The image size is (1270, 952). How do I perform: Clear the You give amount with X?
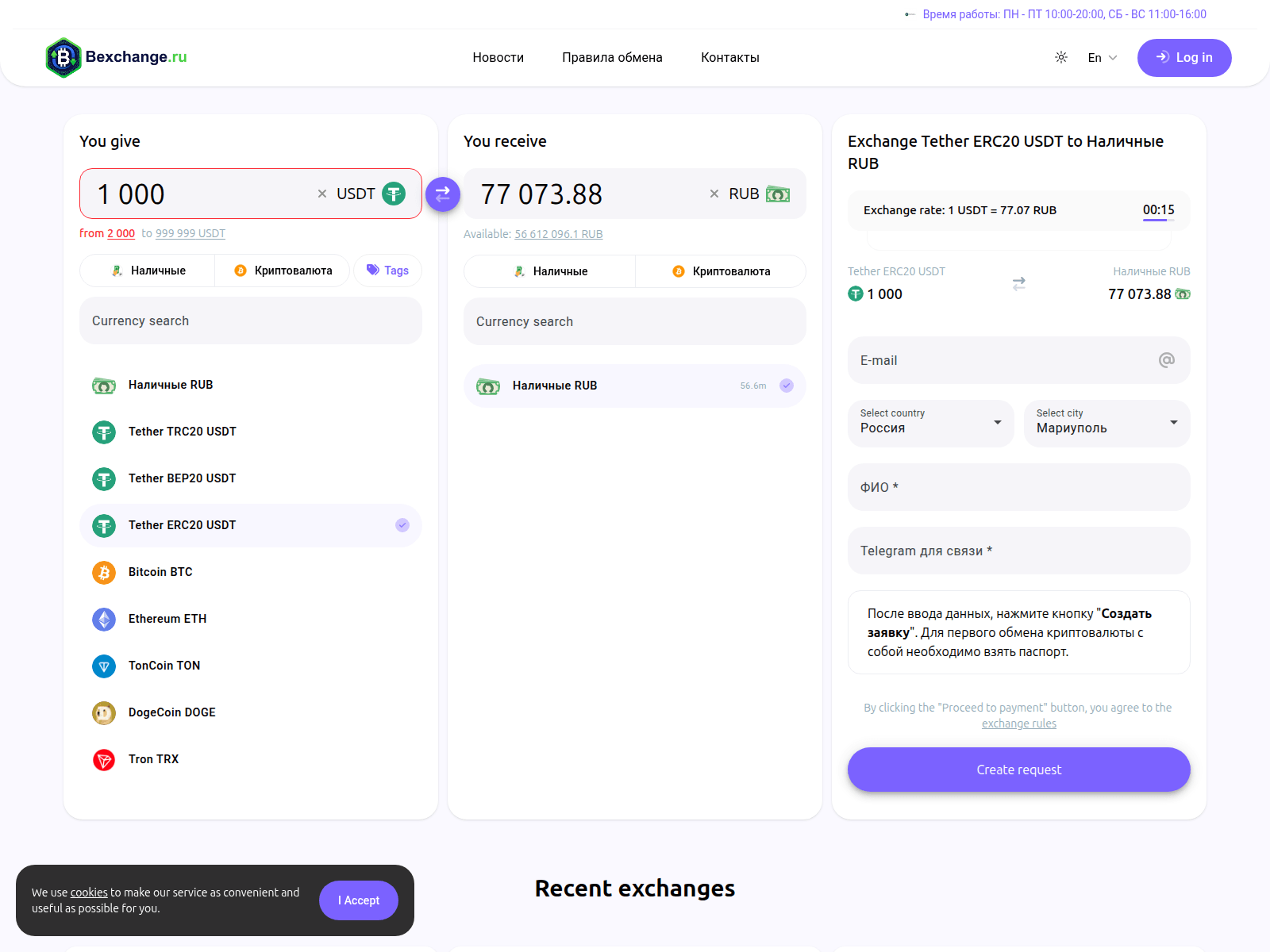[x=322, y=194]
